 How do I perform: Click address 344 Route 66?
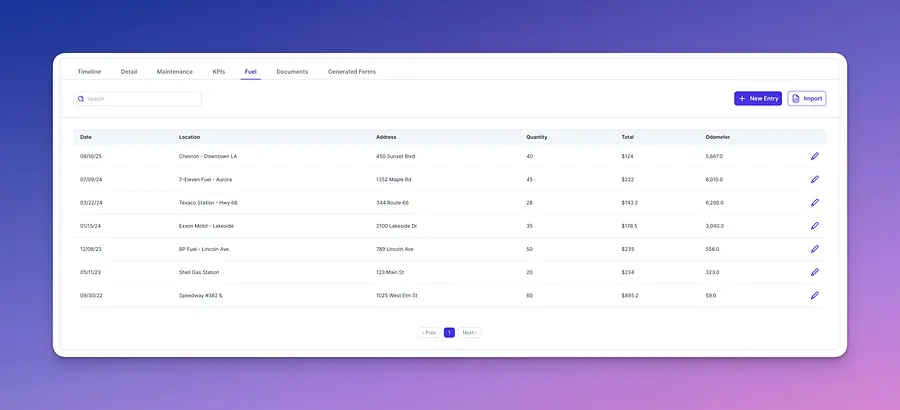click(392, 203)
